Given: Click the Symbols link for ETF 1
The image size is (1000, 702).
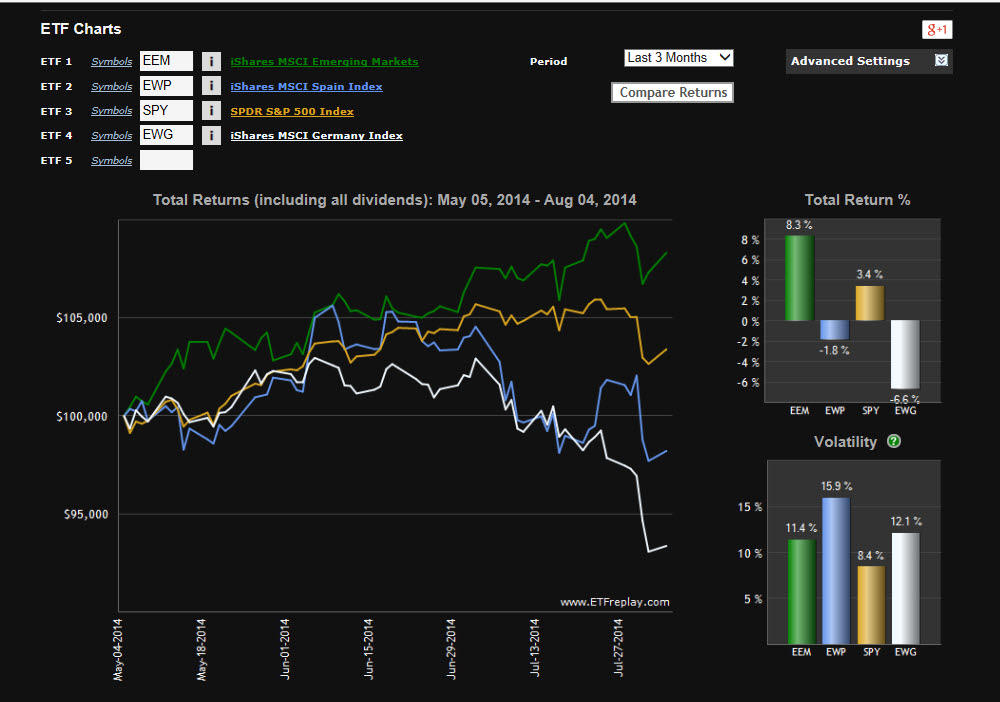Looking at the screenshot, I should tap(111, 62).
